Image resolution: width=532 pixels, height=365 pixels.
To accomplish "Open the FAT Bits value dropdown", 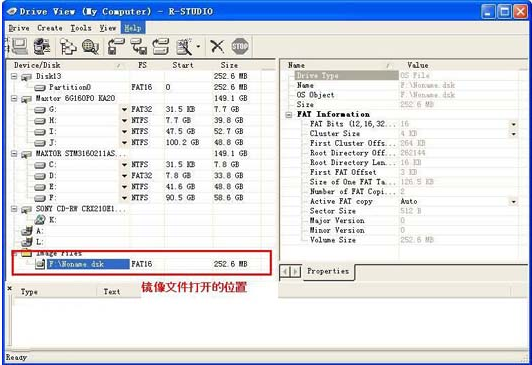I will [513, 124].
